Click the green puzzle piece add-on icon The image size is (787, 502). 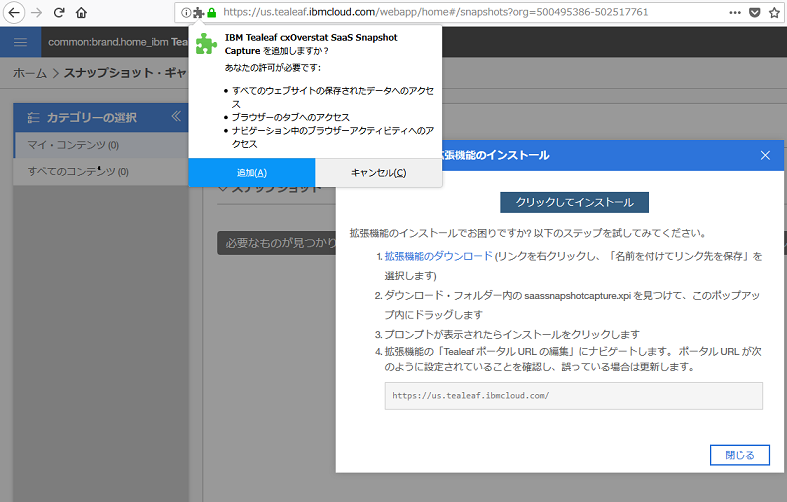(x=206, y=44)
